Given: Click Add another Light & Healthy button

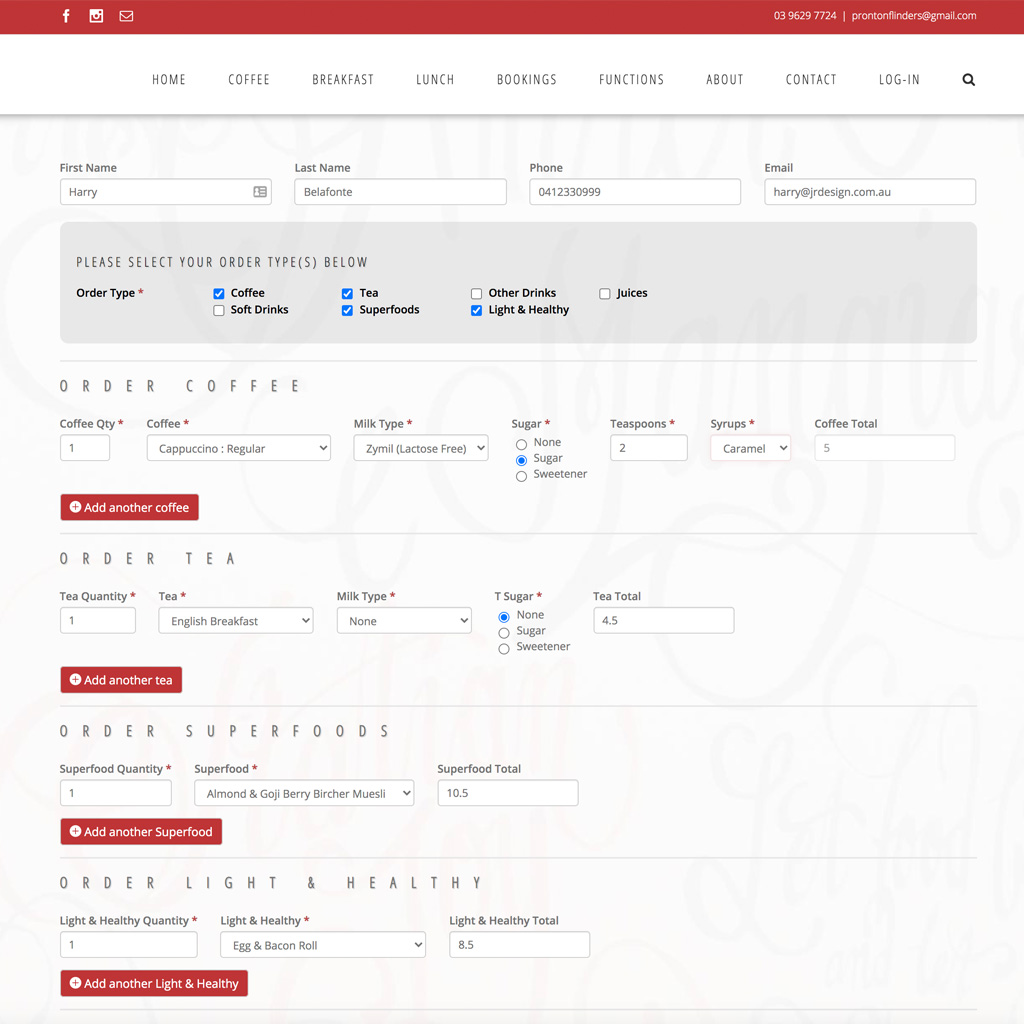Looking at the screenshot, I should pos(154,983).
